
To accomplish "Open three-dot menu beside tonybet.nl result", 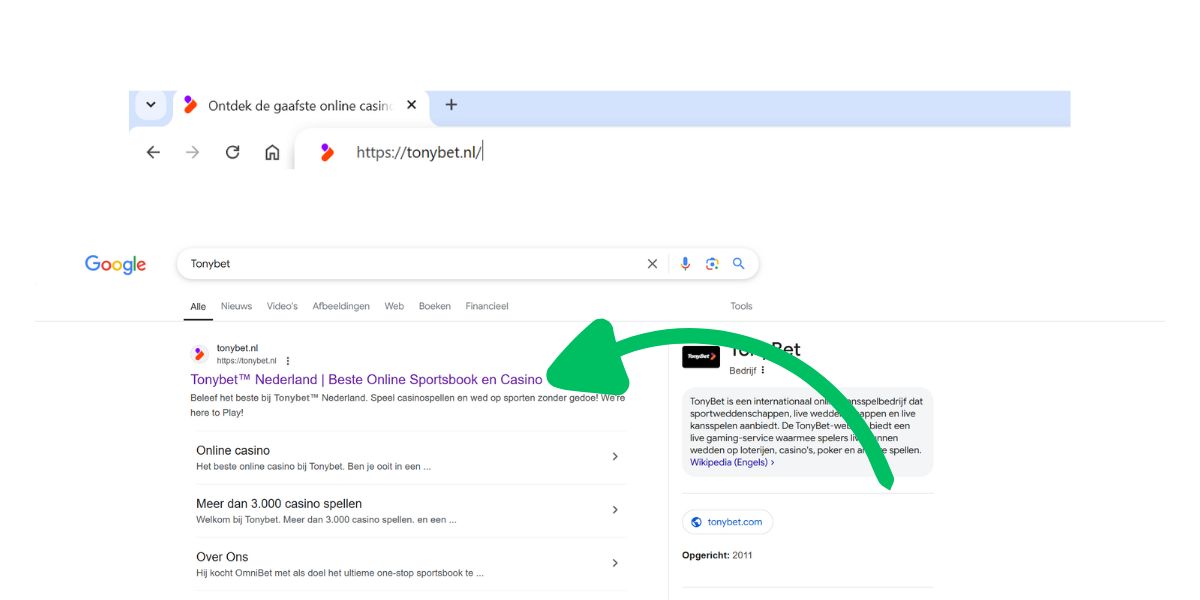I will point(288,361).
